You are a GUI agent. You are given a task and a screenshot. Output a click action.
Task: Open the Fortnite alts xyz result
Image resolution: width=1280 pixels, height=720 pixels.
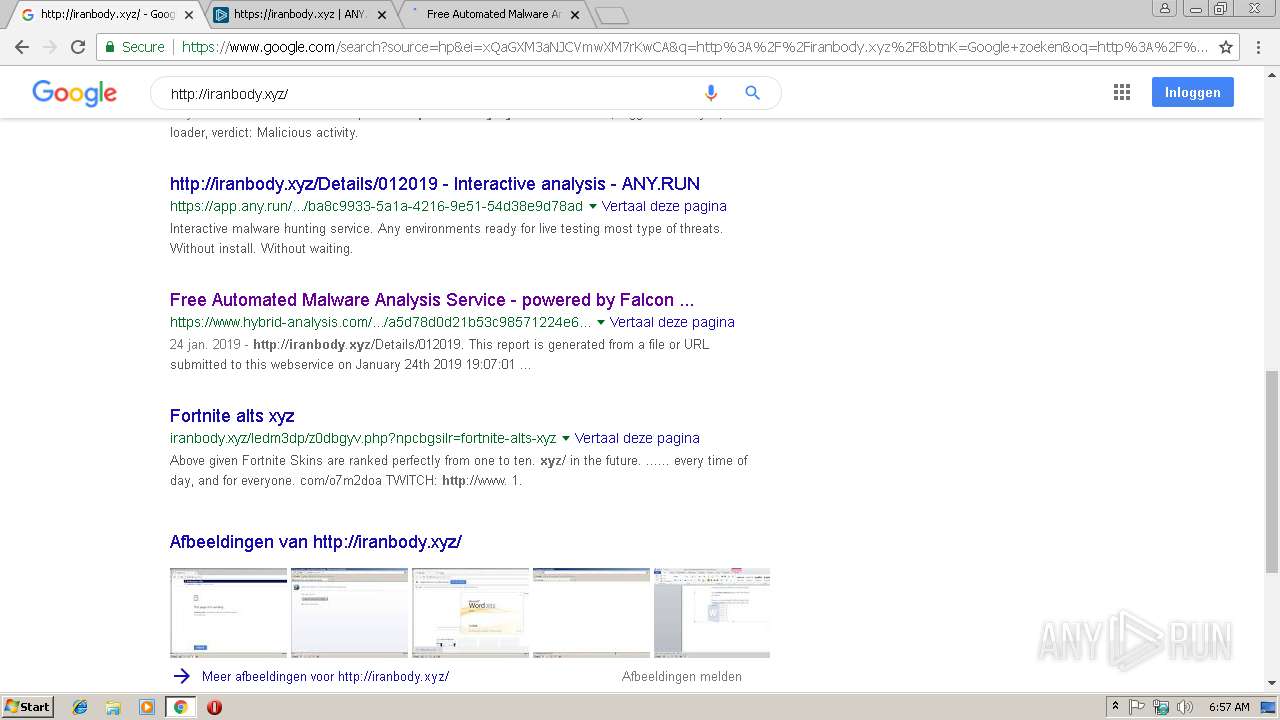point(232,416)
